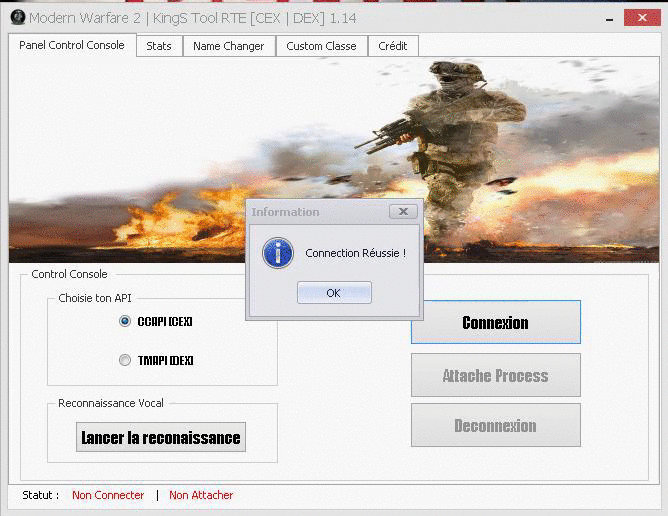Click the Control Console group label

pos(69,274)
